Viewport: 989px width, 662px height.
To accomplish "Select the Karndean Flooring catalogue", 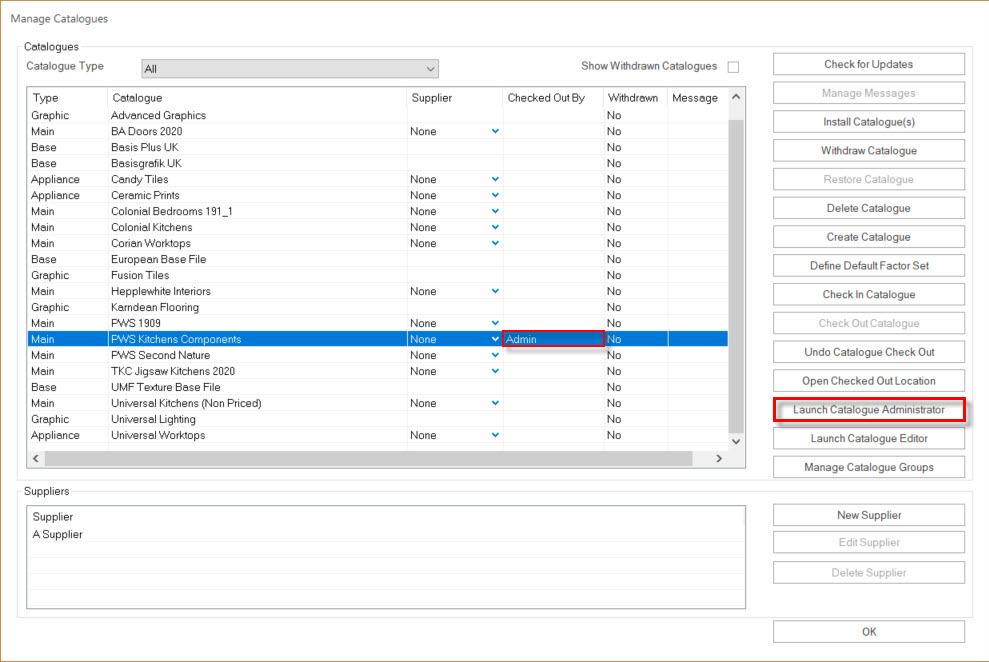I will 378,307.
